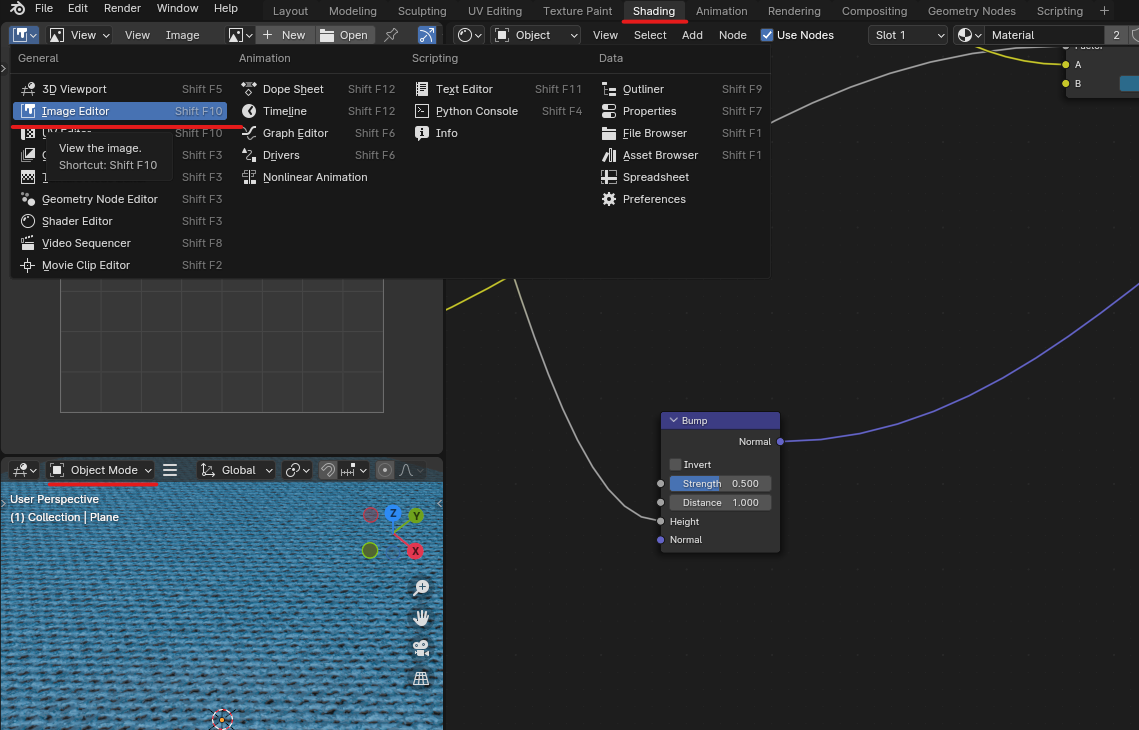
Task: Click the Drivers icon
Action: (248, 155)
